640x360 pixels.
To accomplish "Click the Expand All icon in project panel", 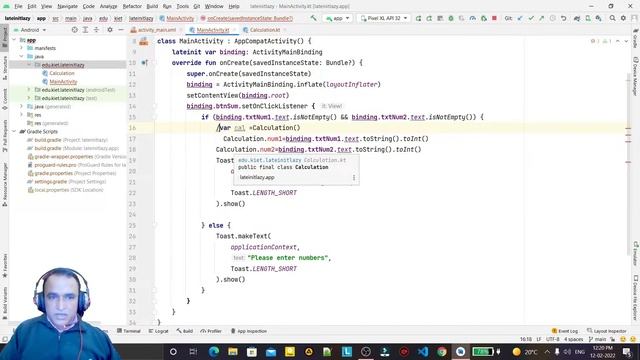I will point(85,30).
